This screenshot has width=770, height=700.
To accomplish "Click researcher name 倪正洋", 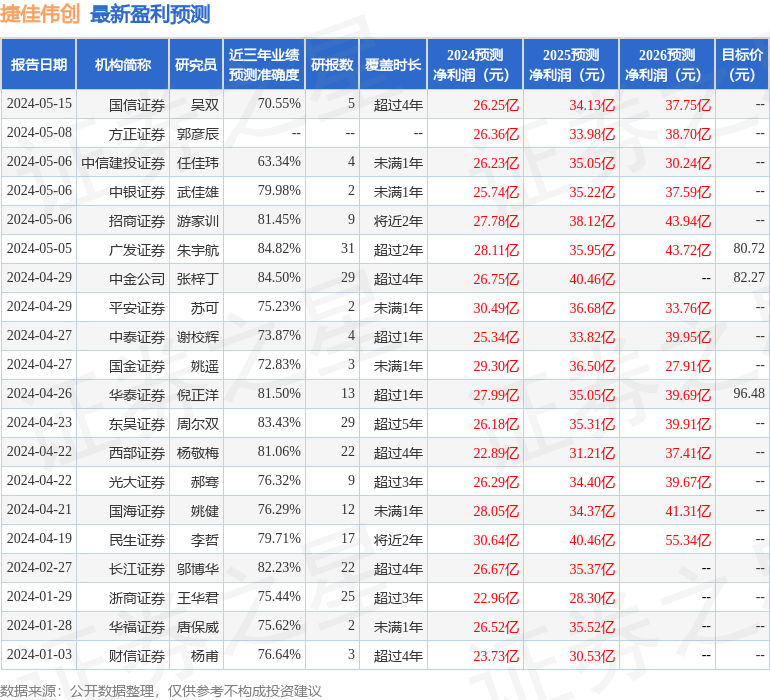I will 198,394.
